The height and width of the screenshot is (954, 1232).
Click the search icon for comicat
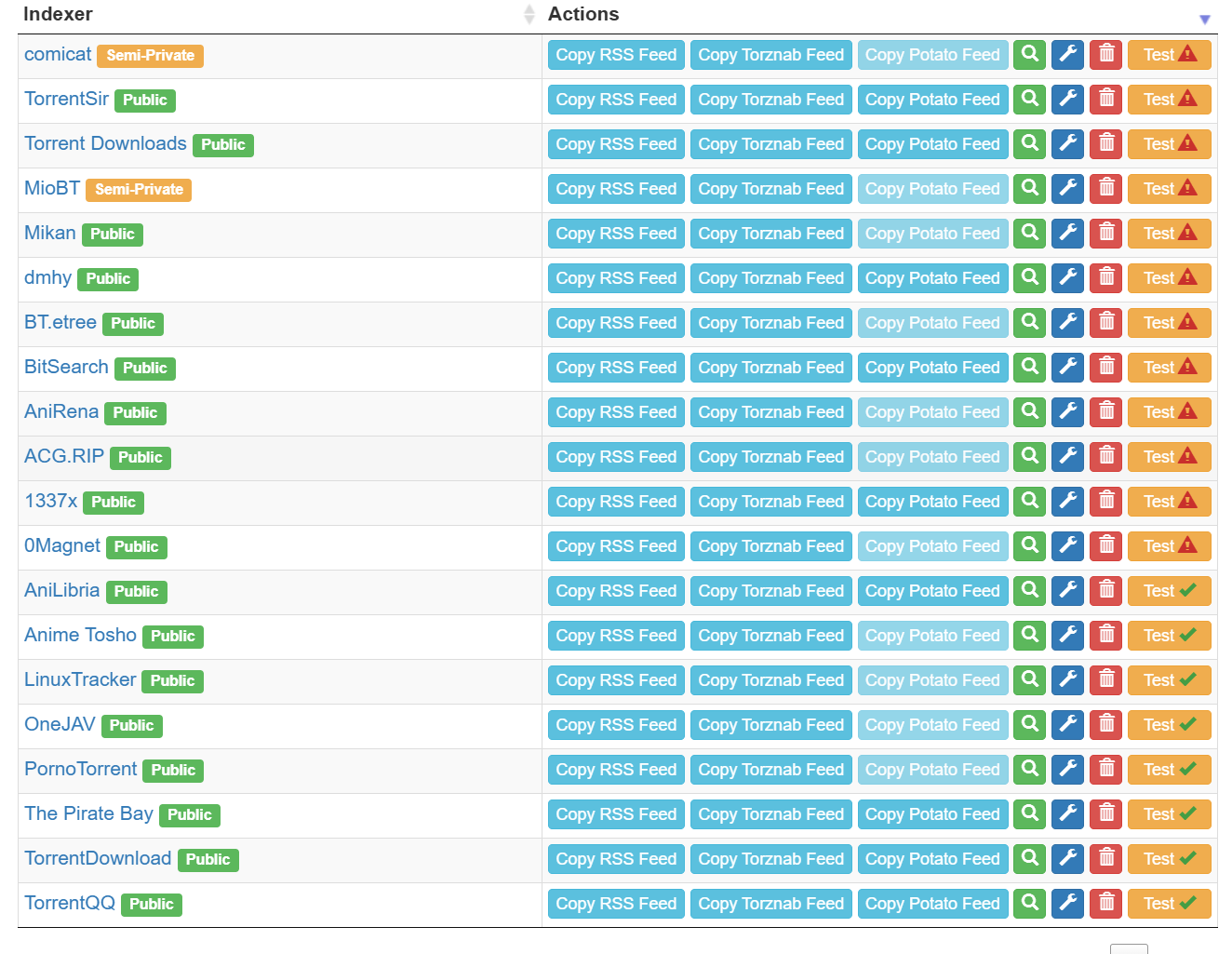(x=1029, y=55)
